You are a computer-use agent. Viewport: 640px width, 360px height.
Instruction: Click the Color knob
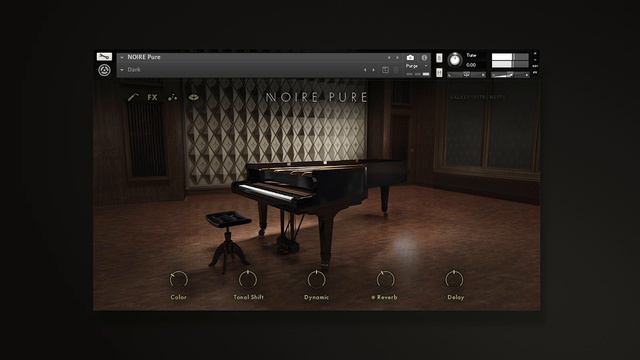pyautogui.click(x=178, y=280)
